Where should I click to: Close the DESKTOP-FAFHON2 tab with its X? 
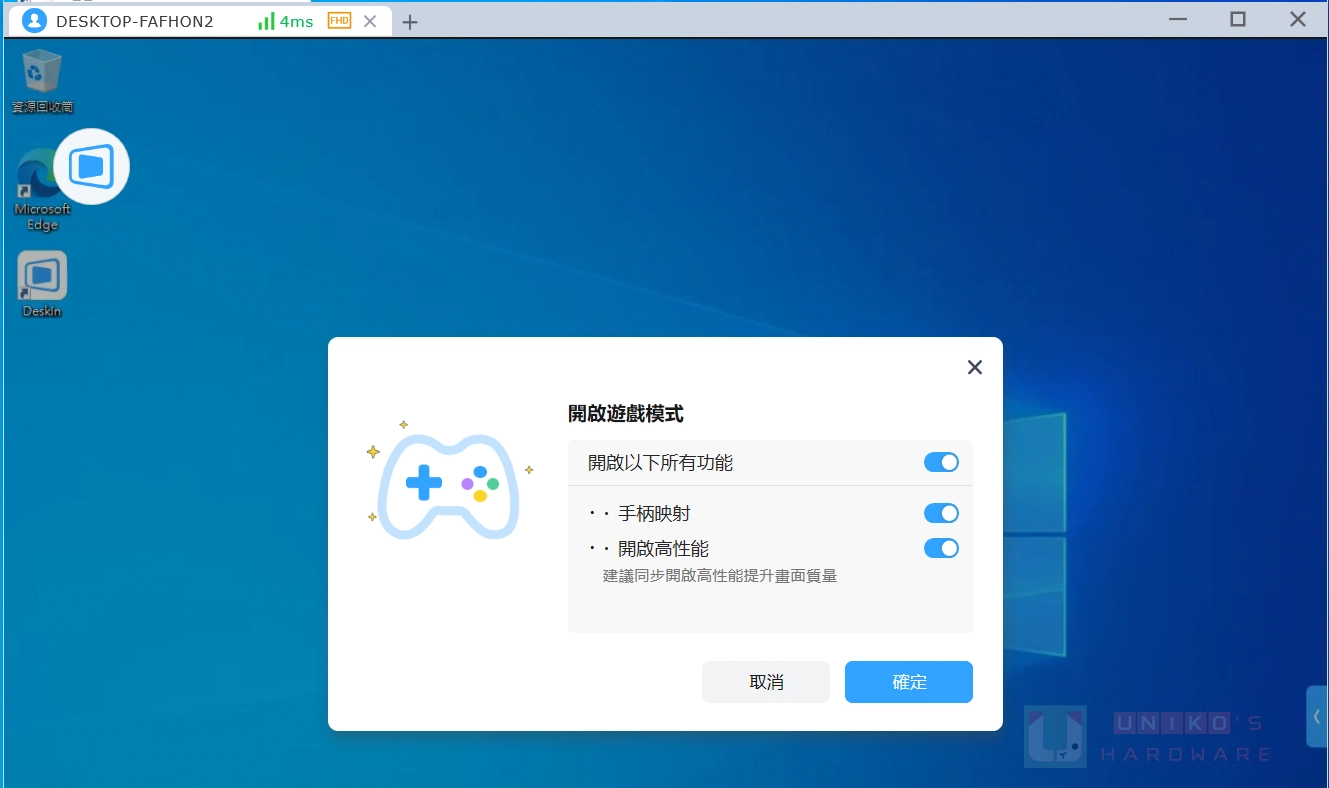tap(370, 20)
